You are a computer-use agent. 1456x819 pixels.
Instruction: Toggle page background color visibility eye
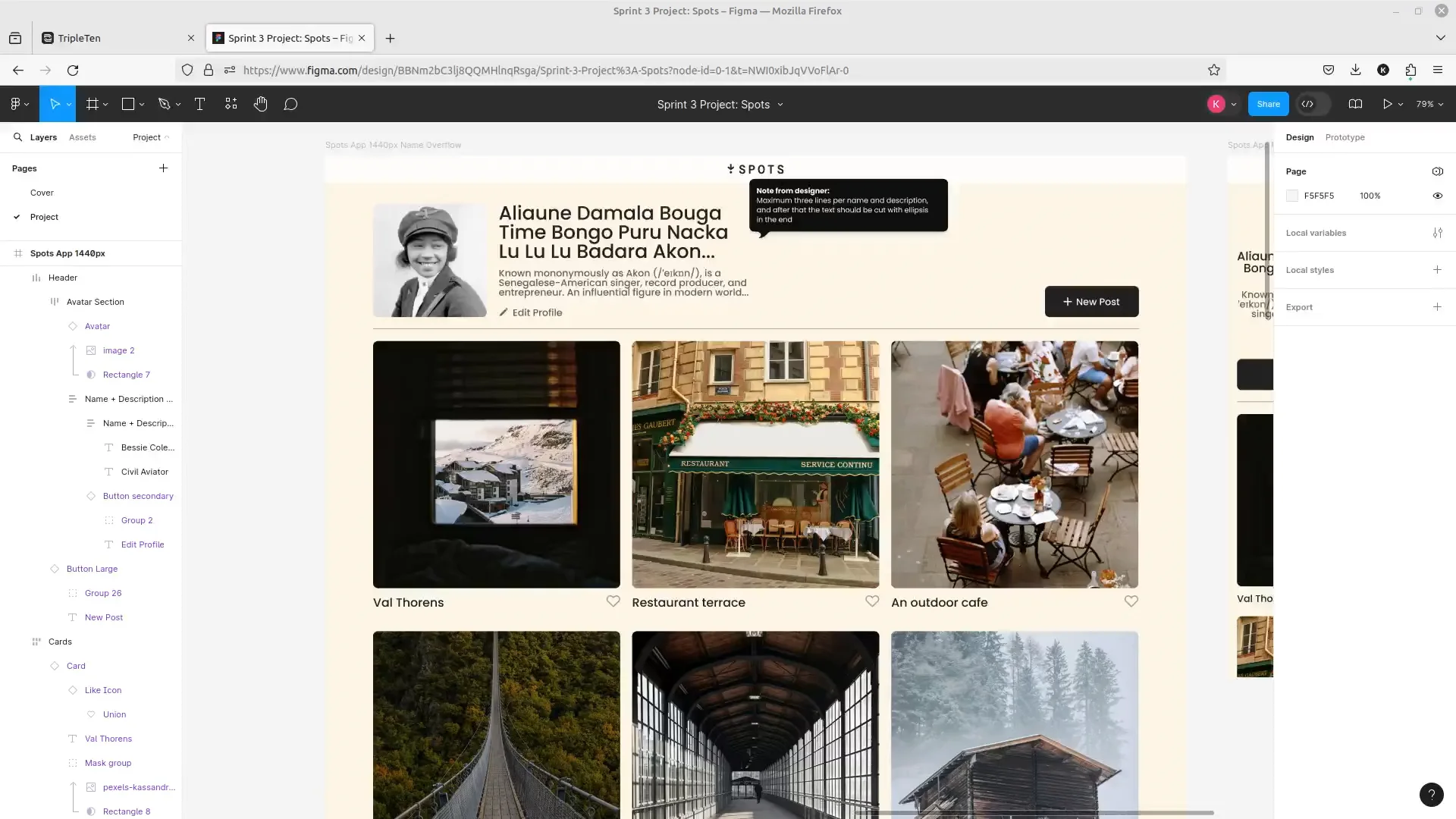pos(1437,196)
